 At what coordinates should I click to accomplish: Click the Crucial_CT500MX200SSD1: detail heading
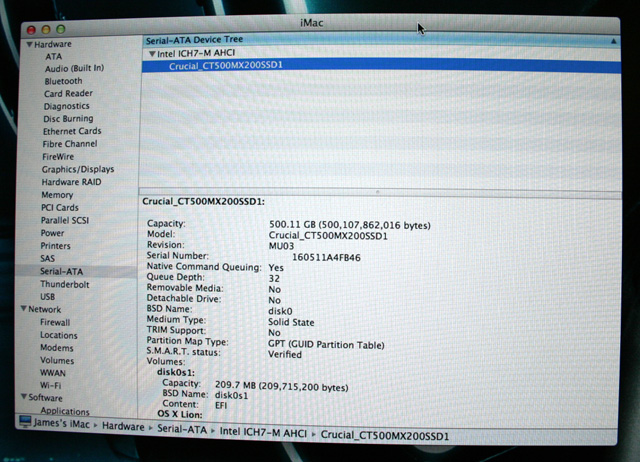203,202
